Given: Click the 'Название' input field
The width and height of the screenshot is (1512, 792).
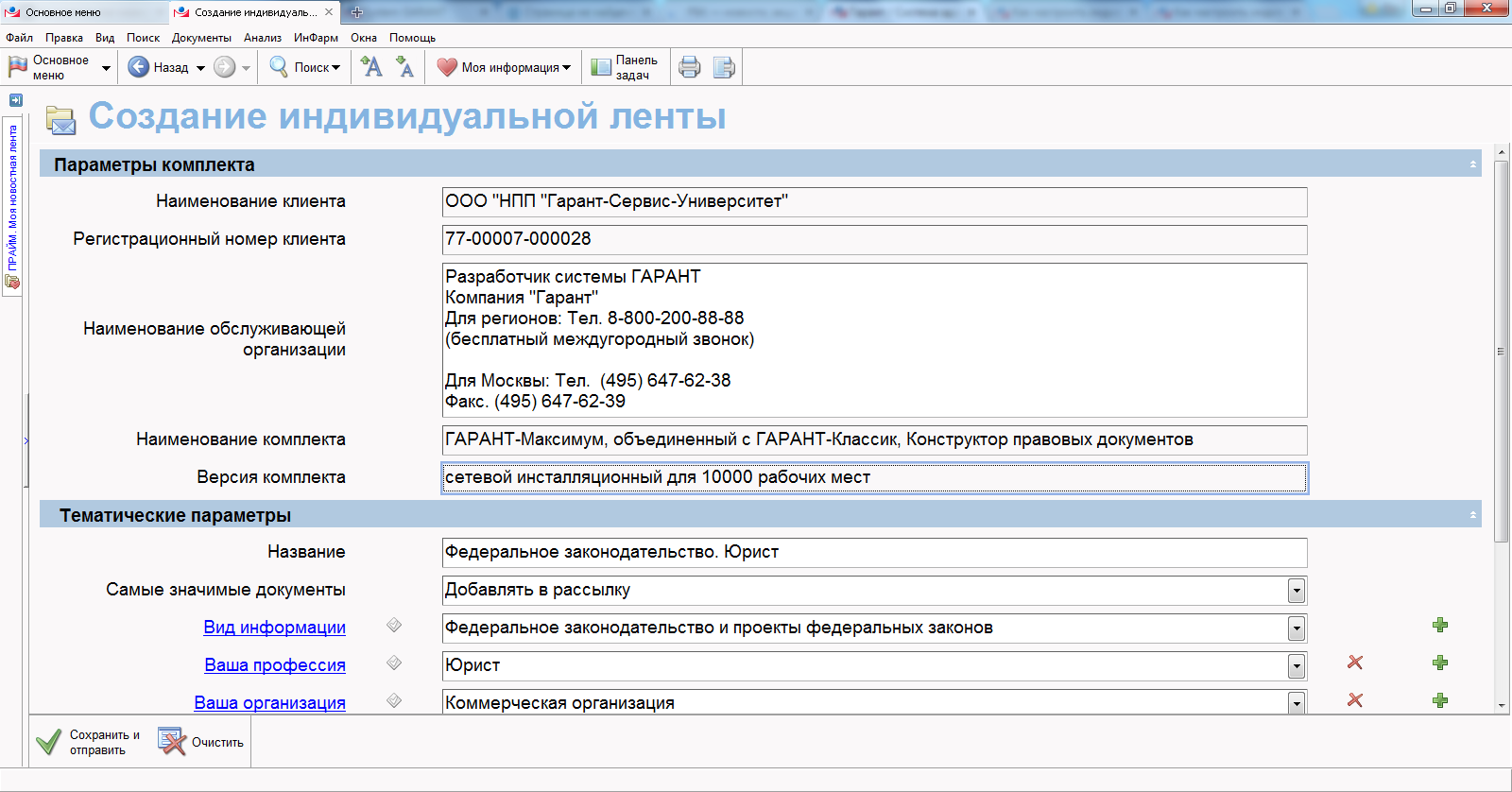Looking at the screenshot, I should pos(874,553).
